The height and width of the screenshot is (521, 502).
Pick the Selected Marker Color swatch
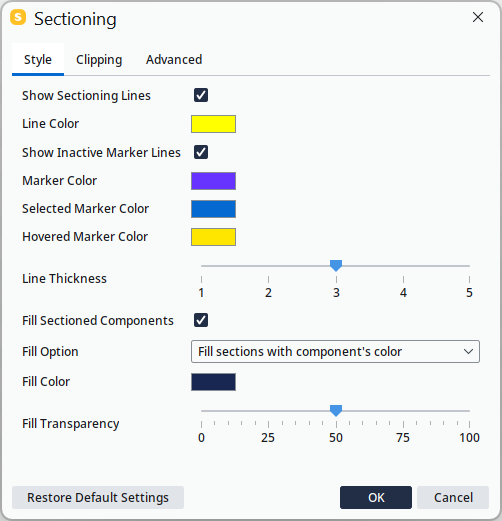213,209
